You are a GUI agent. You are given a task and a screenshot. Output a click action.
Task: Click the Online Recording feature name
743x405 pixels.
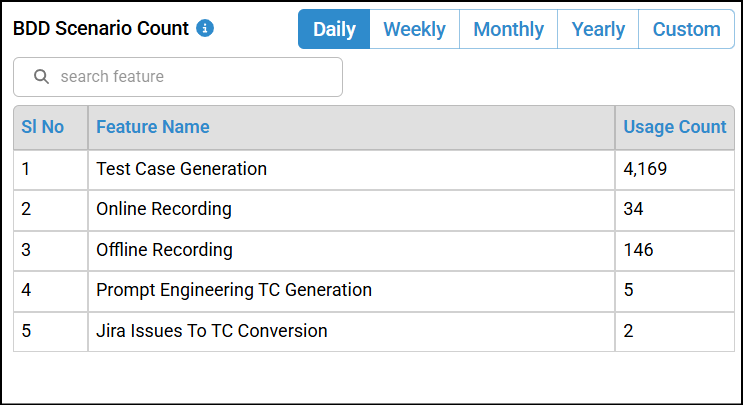[164, 209]
